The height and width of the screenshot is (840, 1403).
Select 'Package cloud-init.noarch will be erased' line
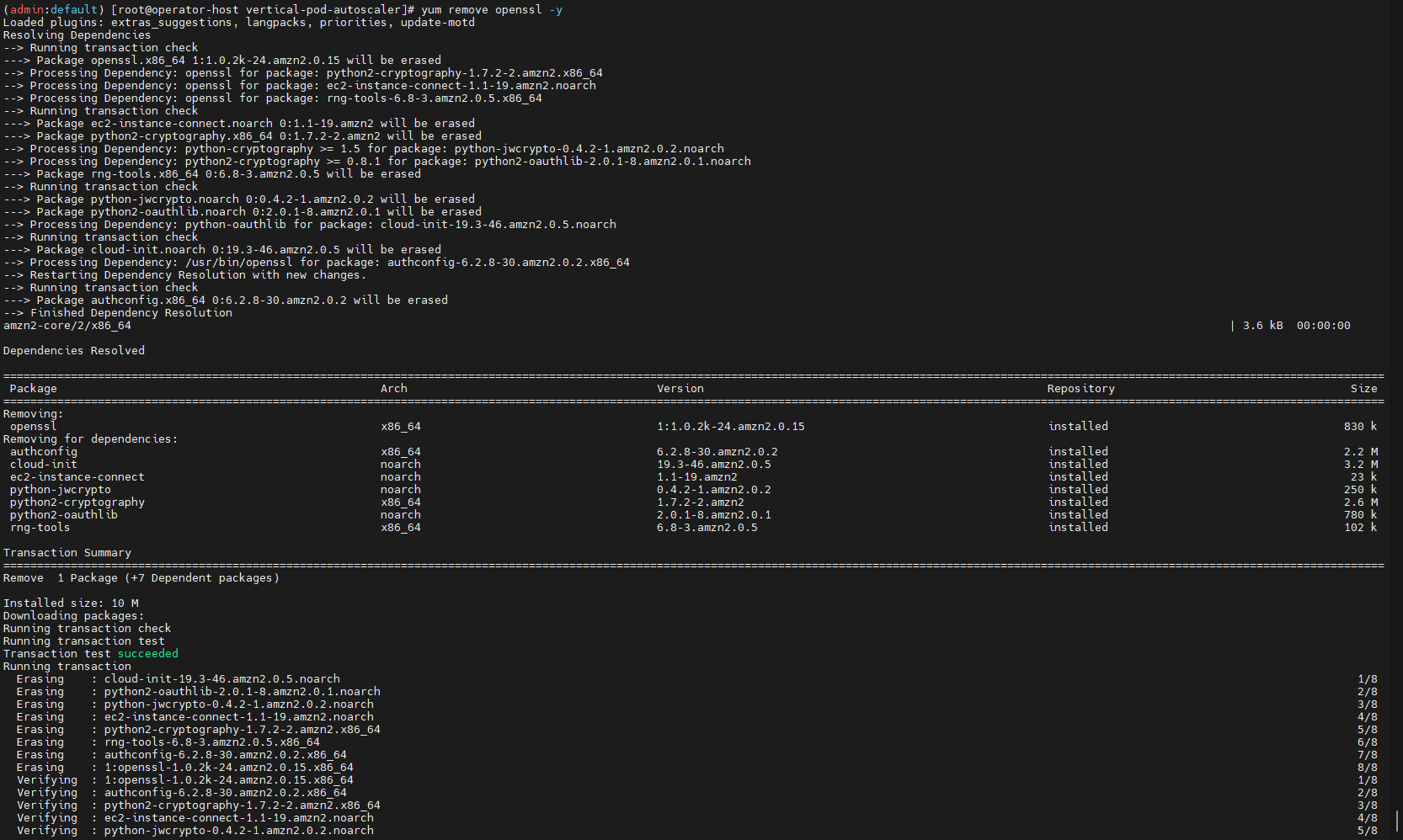(x=222, y=250)
